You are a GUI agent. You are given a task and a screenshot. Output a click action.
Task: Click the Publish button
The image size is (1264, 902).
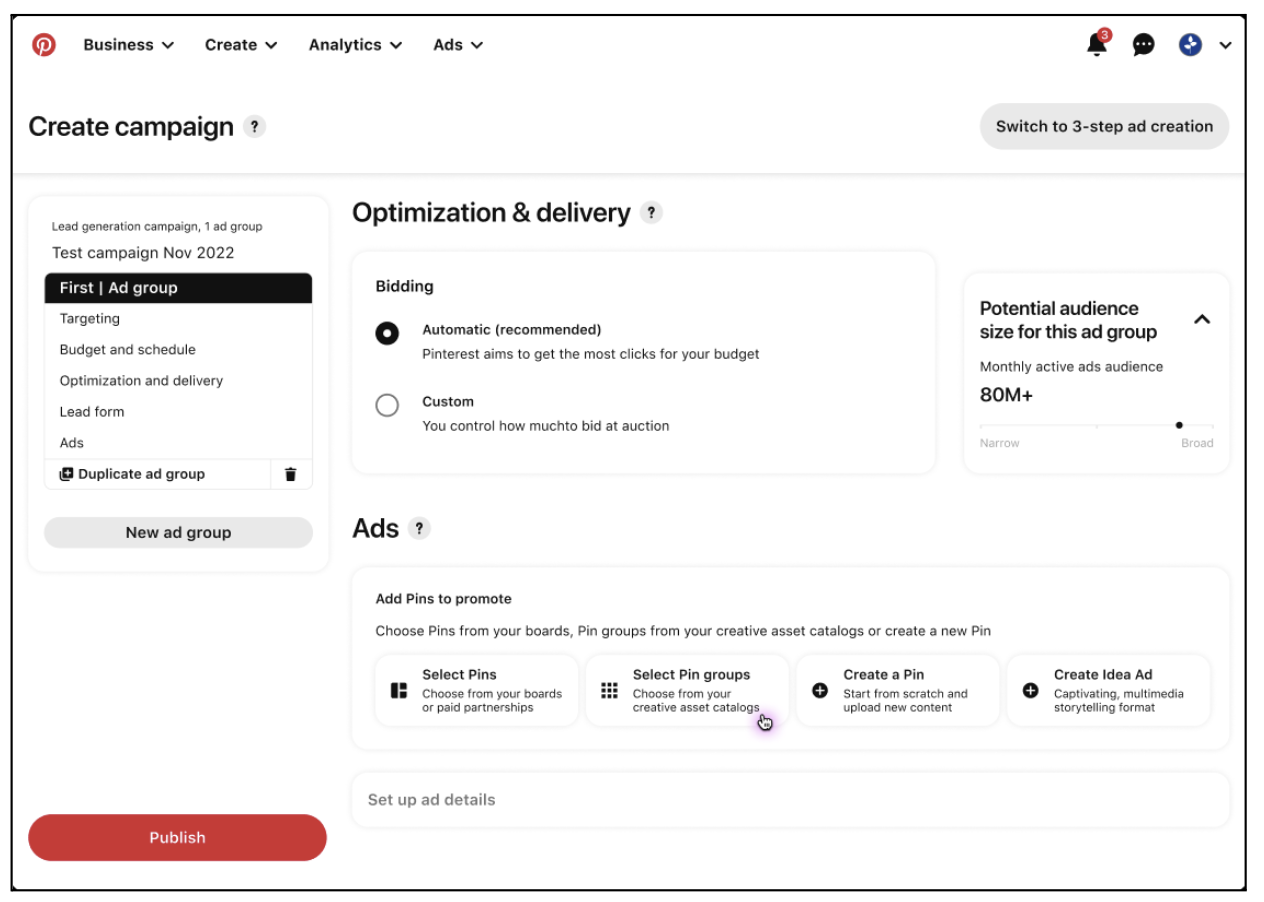[x=177, y=838]
